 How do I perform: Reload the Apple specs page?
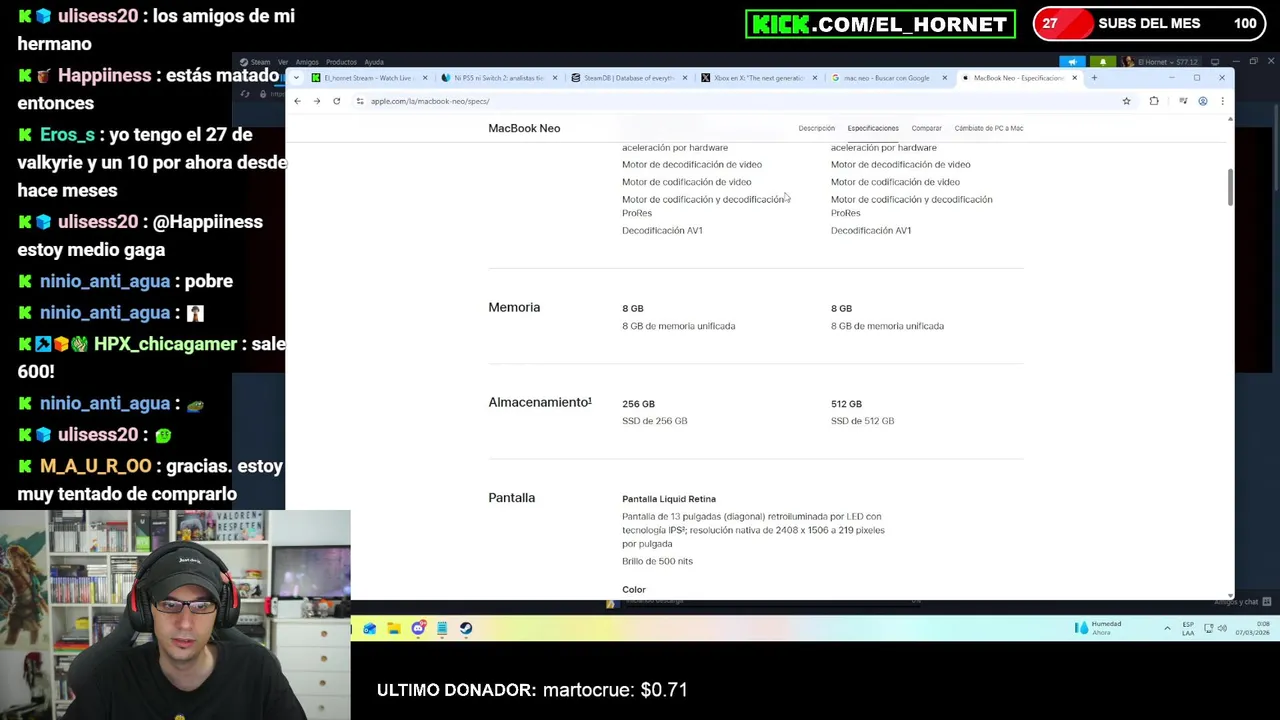point(337,101)
